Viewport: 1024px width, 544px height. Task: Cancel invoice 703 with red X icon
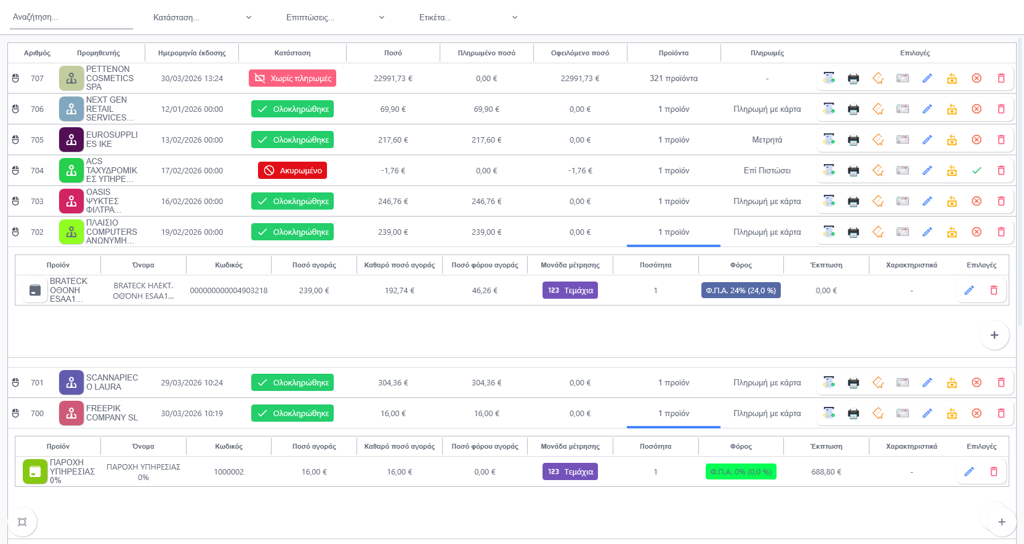[976, 201]
